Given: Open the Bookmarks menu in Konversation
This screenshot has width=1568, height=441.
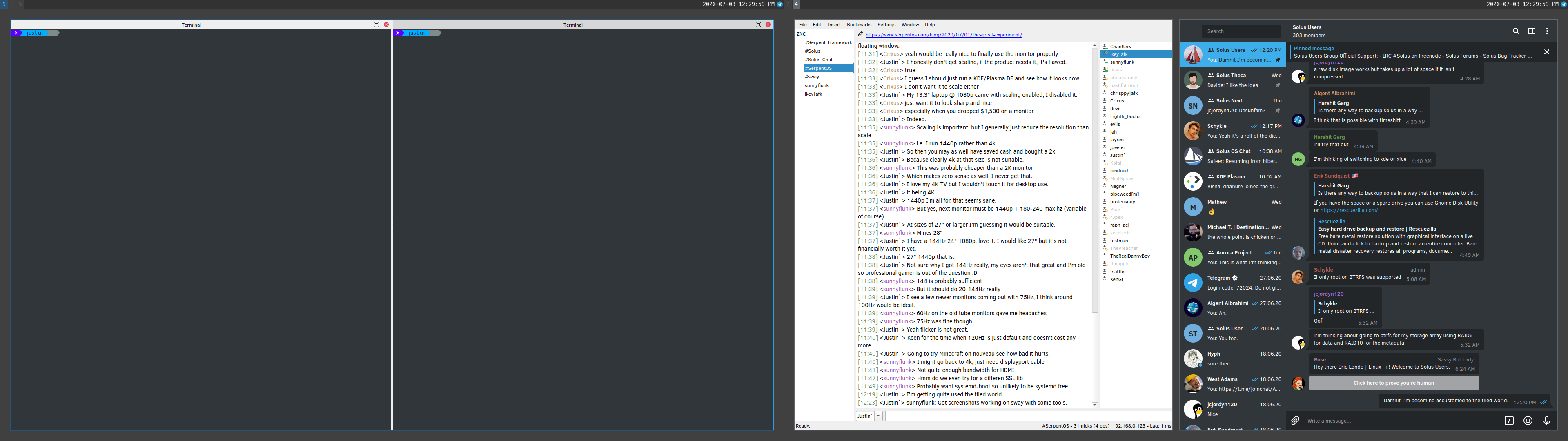Looking at the screenshot, I should [x=859, y=24].
